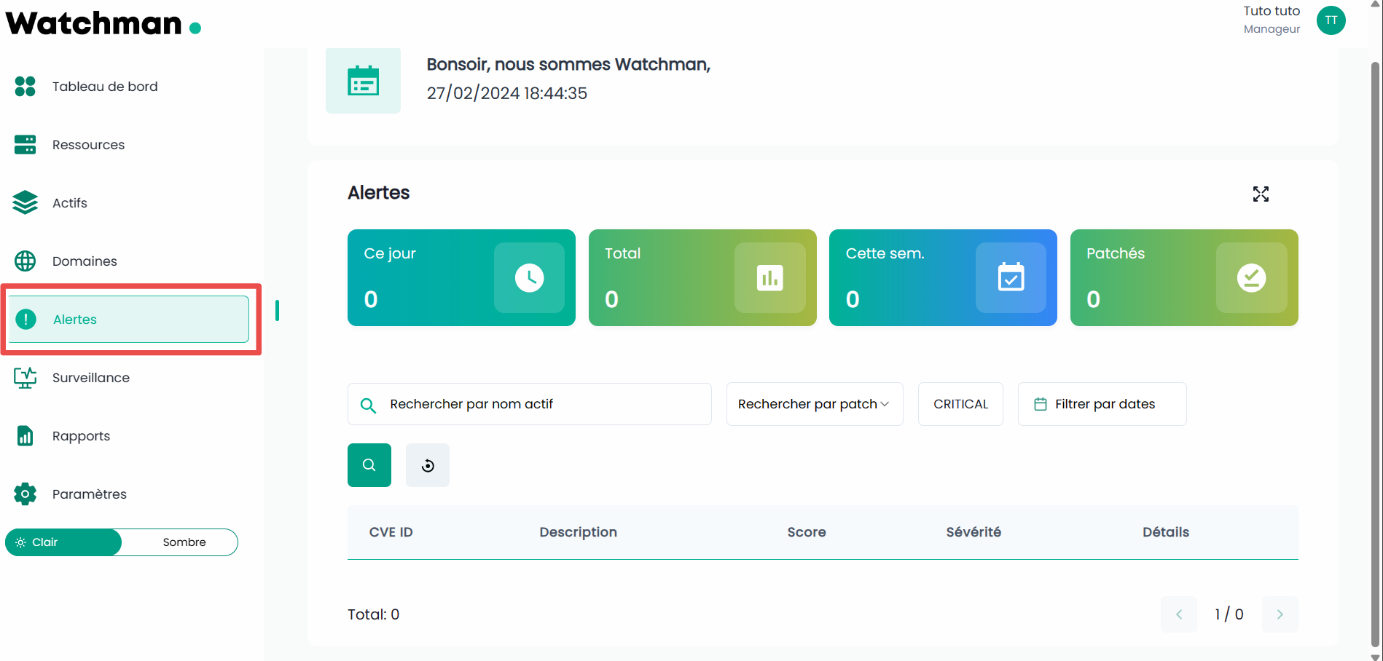Click the Actifs layers icon
This screenshot has height=661, width=1383.
point(25,203)
